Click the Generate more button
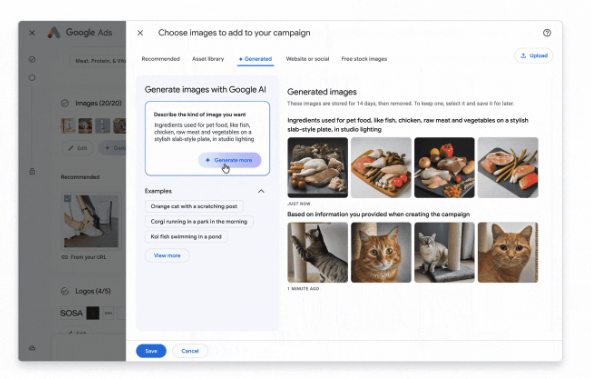The height and width of the screenshot is (379, 591). coord(230,160)
